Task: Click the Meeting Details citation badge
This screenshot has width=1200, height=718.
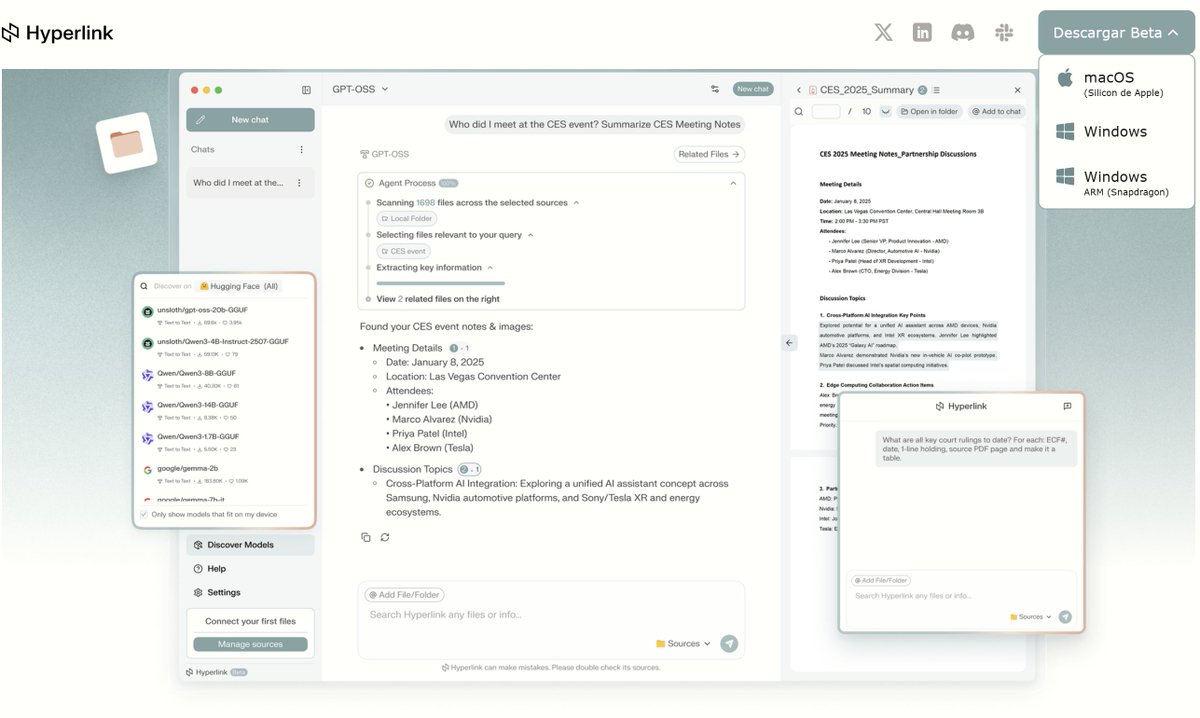Action: click(460, 348)
